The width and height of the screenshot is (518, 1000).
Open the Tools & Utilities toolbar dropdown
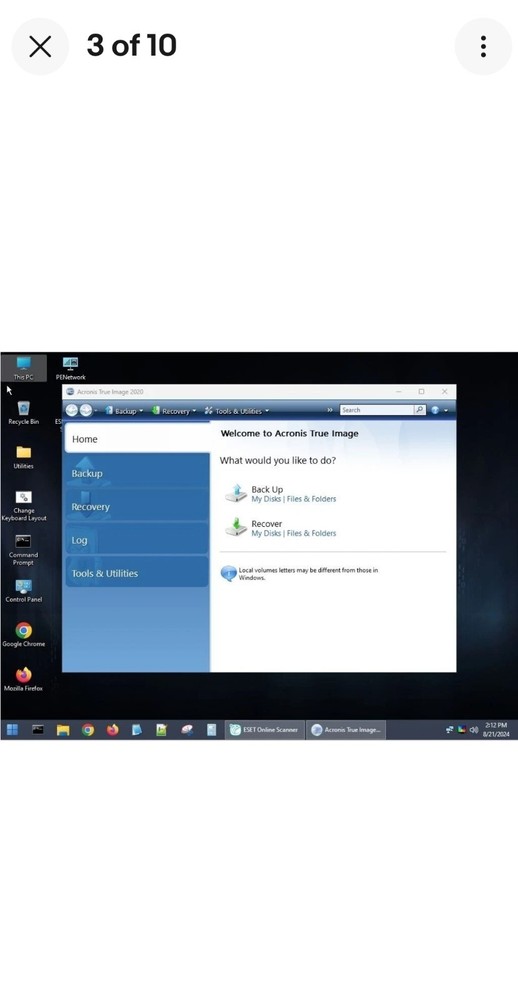[x=237, y=411]
